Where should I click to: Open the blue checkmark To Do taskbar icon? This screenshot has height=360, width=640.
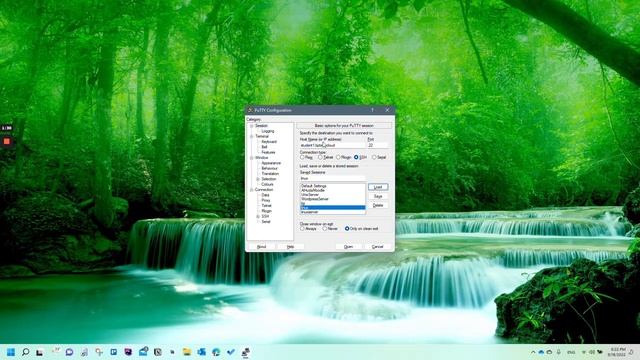coord(231,352)
